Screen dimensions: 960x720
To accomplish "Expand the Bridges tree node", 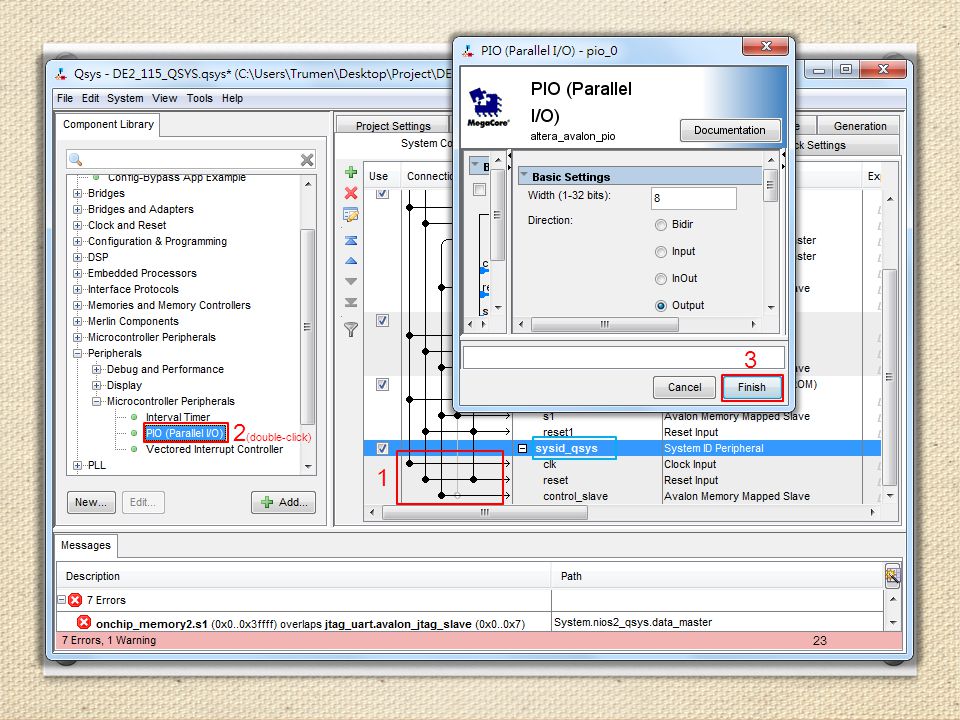I will pyautogui.click(x=78, y=193).
